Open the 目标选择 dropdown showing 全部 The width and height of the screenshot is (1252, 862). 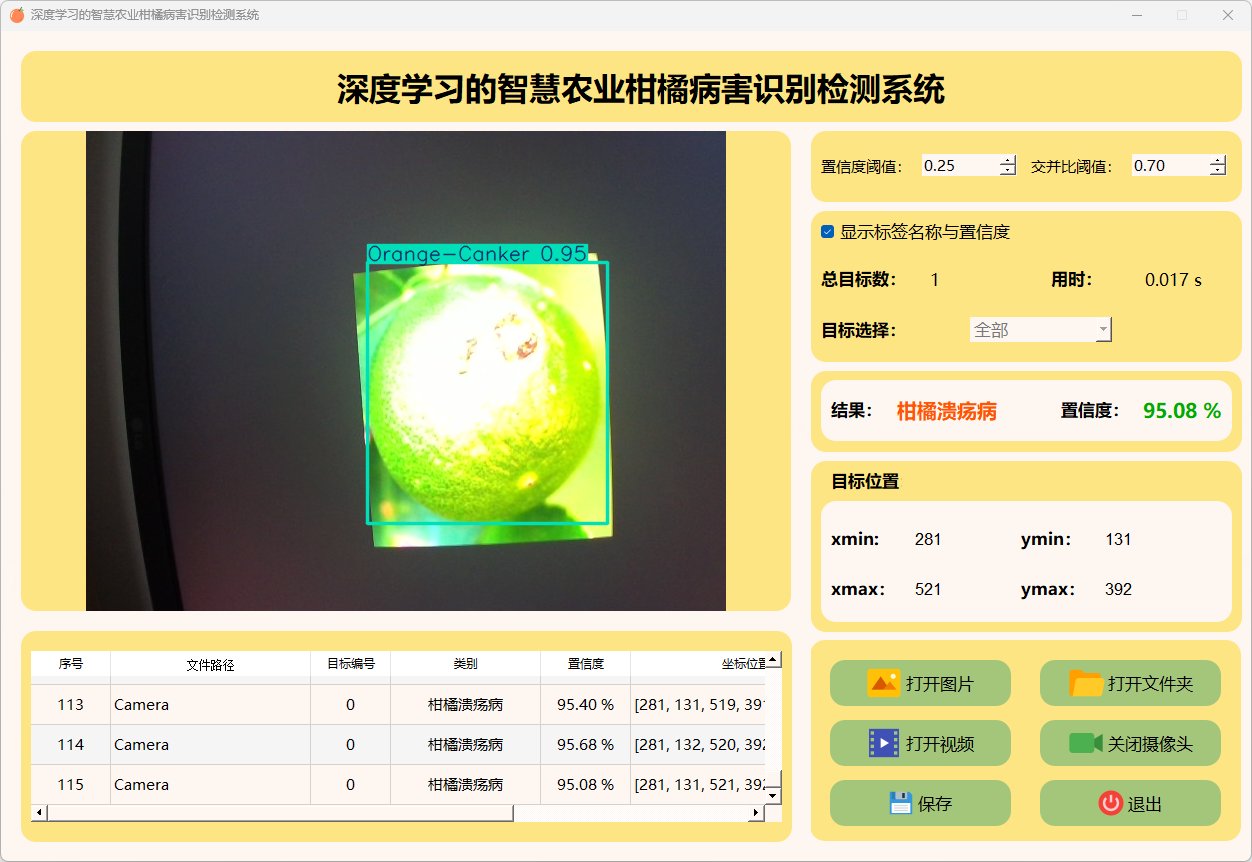pyautogui.click(x=1040, y=330)
